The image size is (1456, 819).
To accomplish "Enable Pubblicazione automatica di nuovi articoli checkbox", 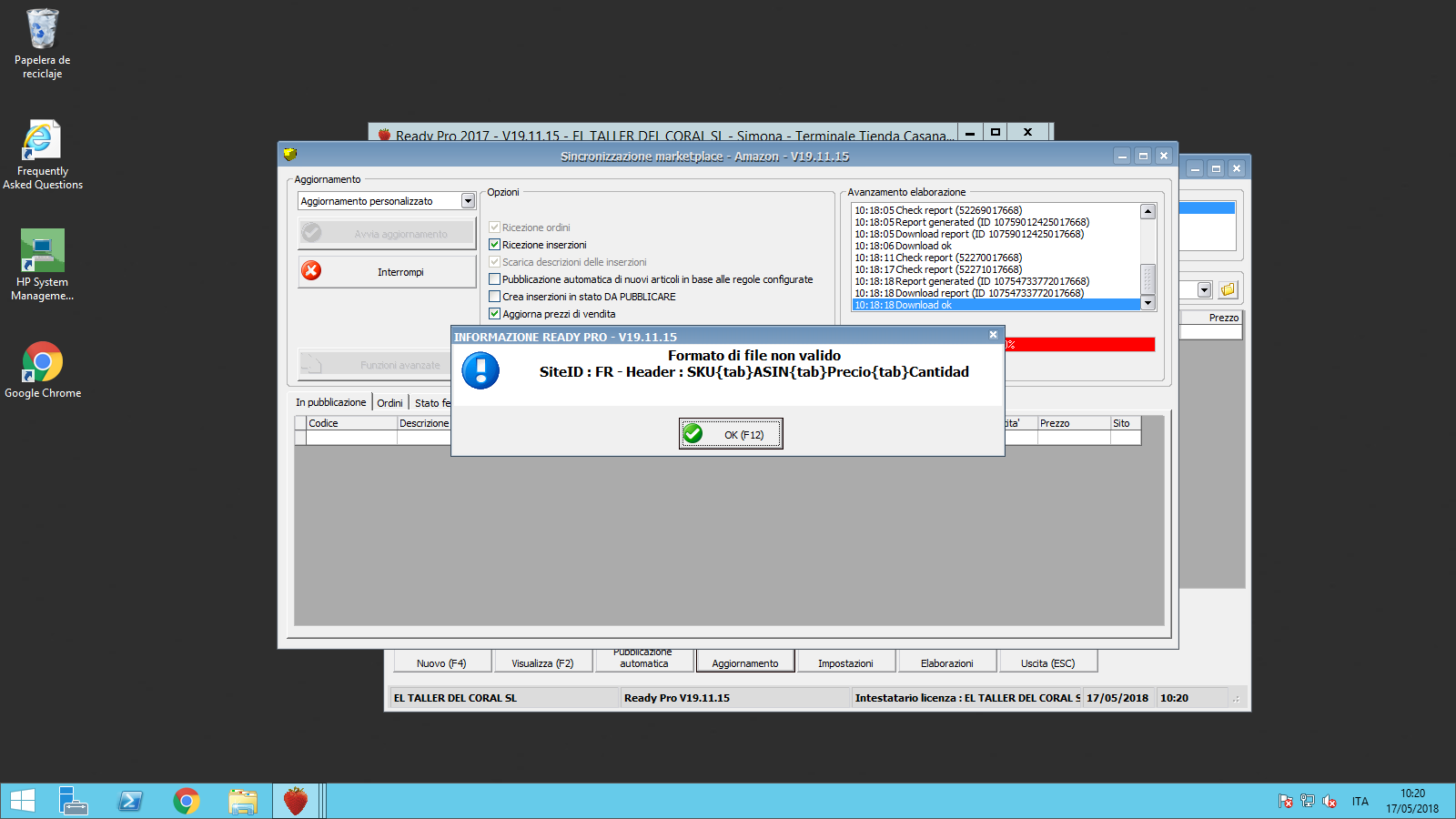I will pyautogui.click(x=495, y=279).
